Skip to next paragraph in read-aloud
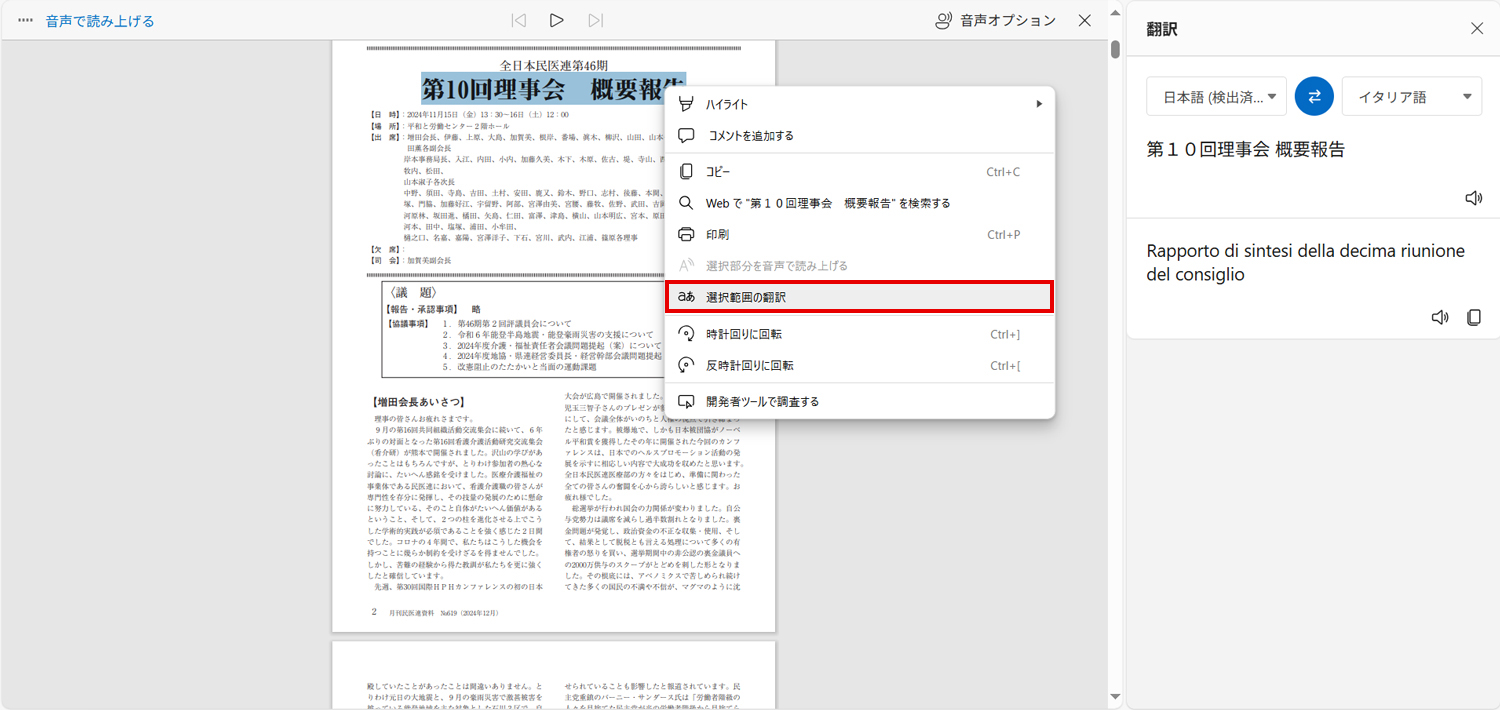This screenshot has width=1500, height=710. click(596, 20)
